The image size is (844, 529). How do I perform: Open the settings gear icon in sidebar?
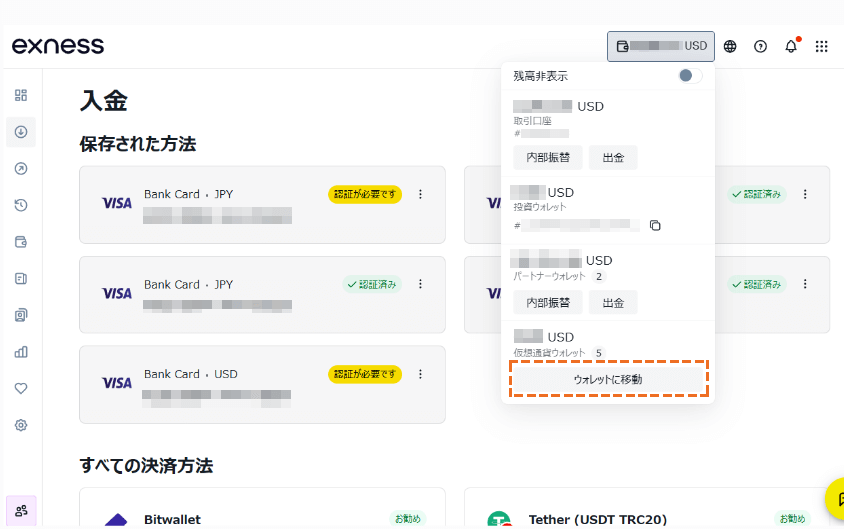click(x=21, y=425)
